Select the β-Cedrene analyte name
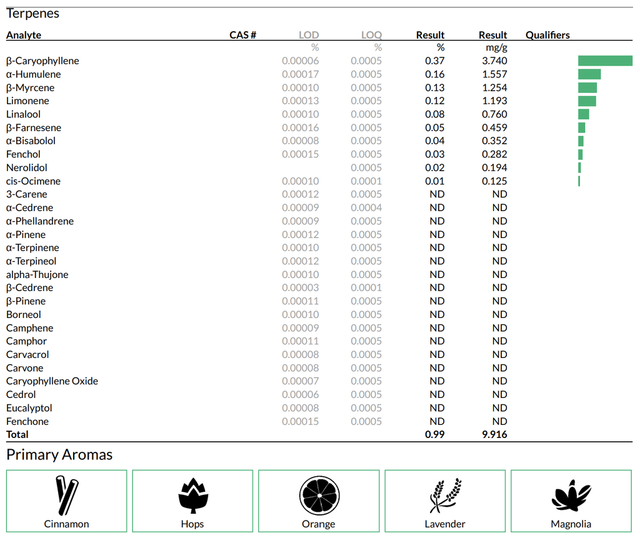Image resolution: width=640 pixels, height=536 pixels. 29,288
